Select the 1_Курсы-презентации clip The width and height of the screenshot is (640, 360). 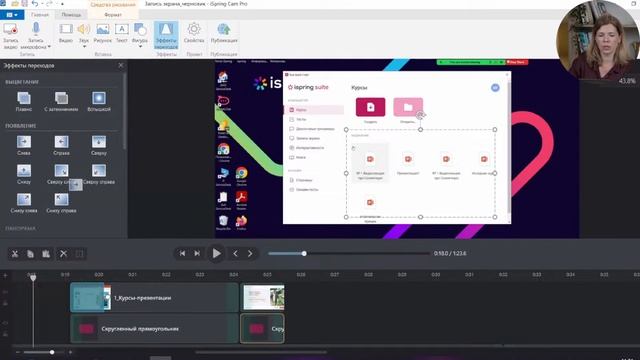point(154,298)
